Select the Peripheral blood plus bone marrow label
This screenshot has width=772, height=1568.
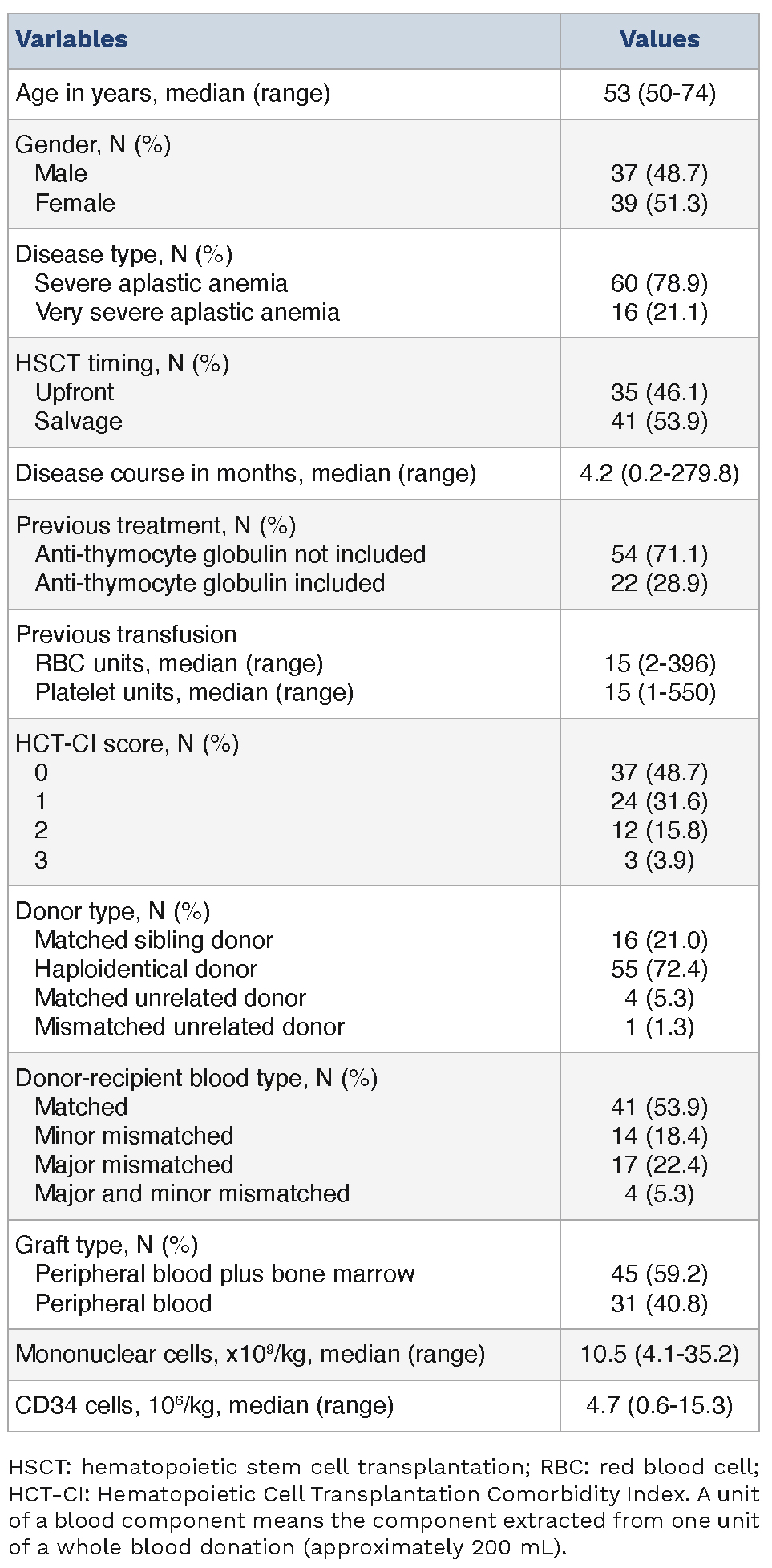coord(224,1274)
